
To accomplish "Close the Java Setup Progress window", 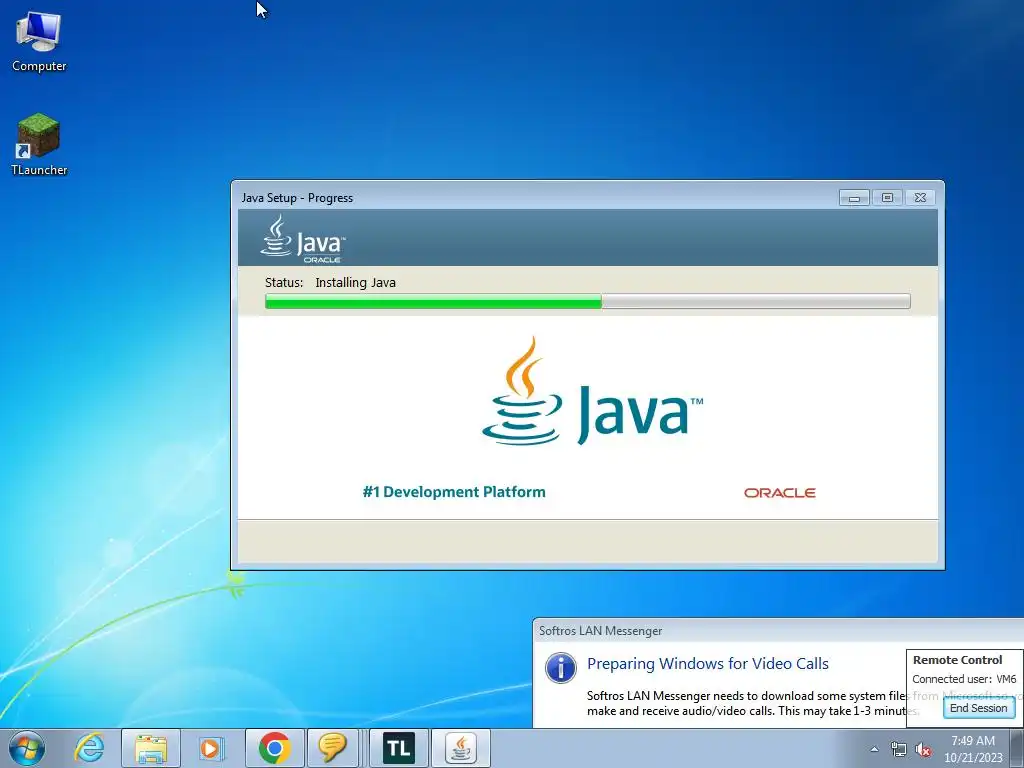I will 920,197.
